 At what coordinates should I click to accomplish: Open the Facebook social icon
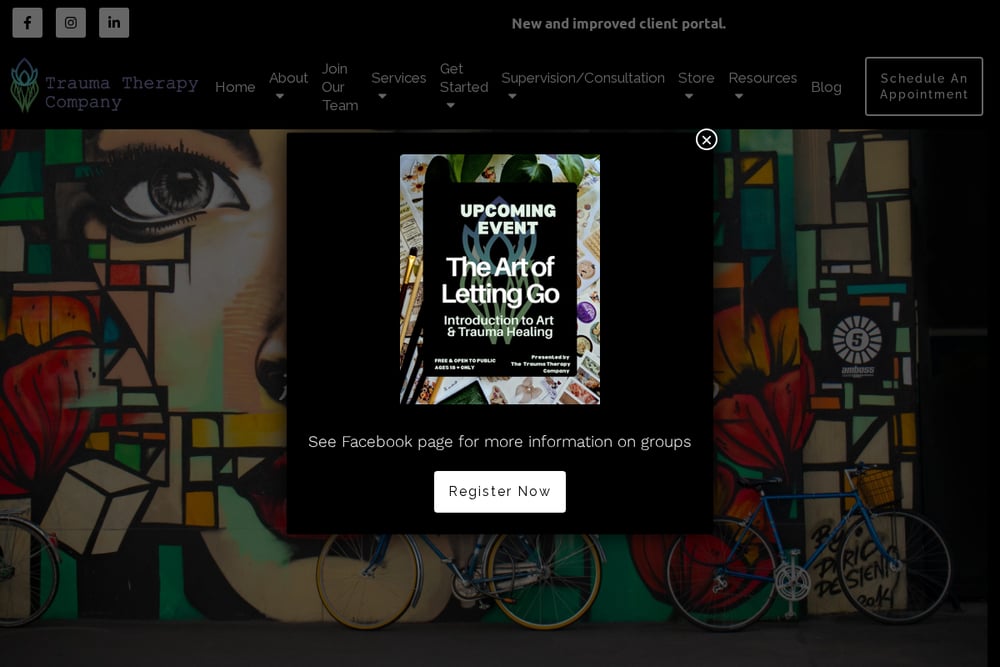coord(27,23)
